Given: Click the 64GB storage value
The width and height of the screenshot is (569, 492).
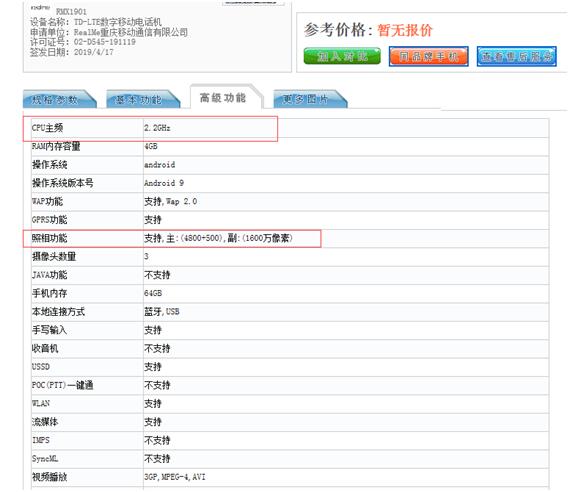Looking at the screenshot, I should (153, 293).
